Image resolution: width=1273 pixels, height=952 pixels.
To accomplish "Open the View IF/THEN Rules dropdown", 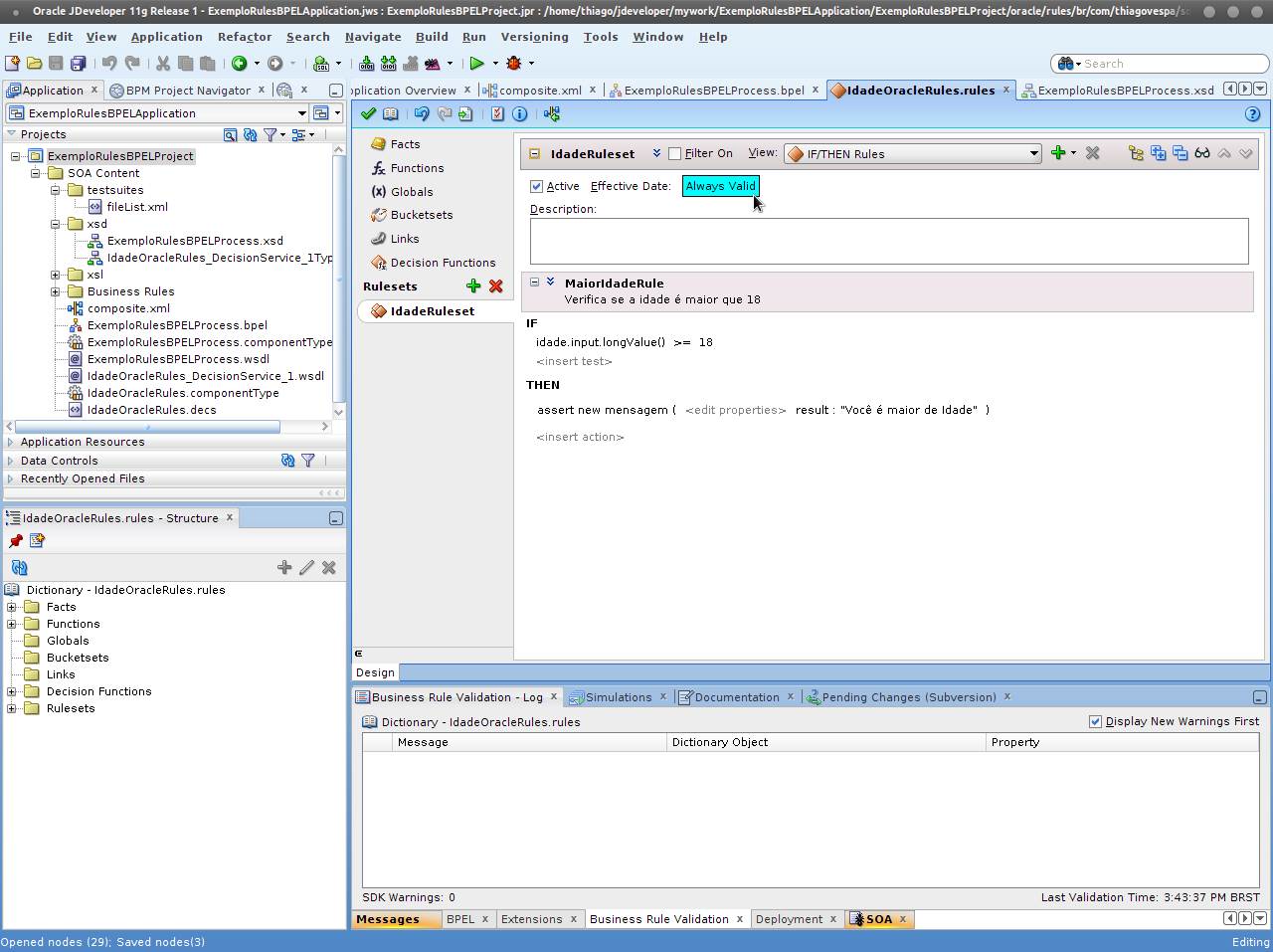I will [x=912, y=153].
